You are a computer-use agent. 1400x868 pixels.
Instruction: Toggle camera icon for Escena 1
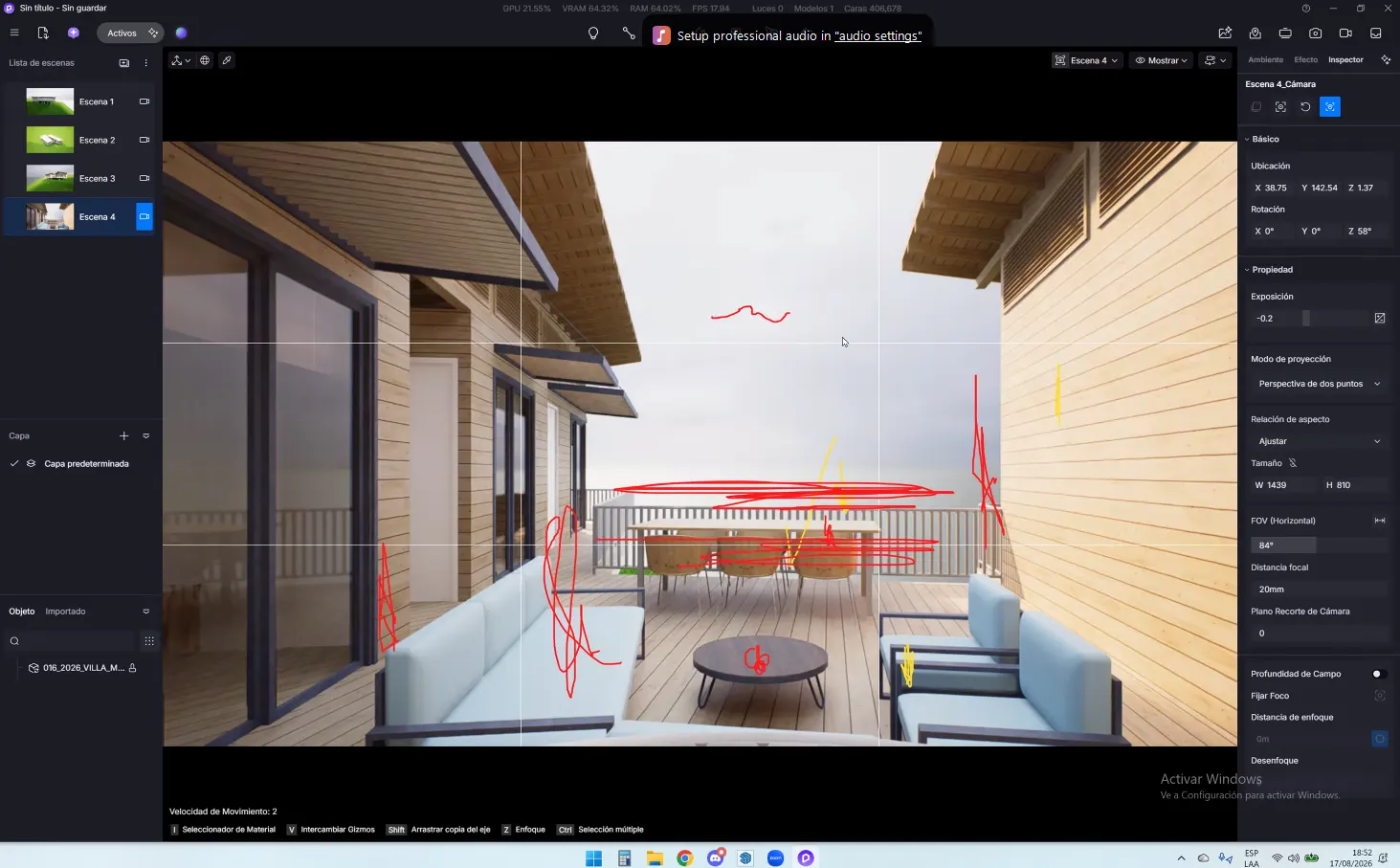coord(144,101)
